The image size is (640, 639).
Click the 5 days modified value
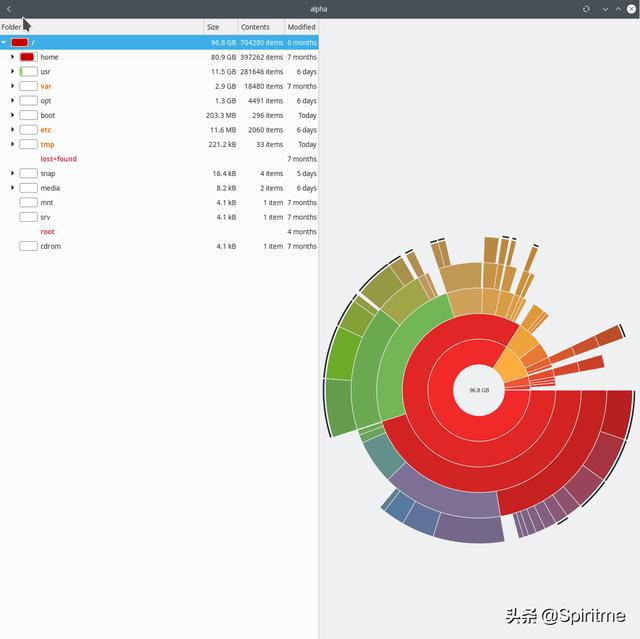pyautogui.click(x=307, y=173)
